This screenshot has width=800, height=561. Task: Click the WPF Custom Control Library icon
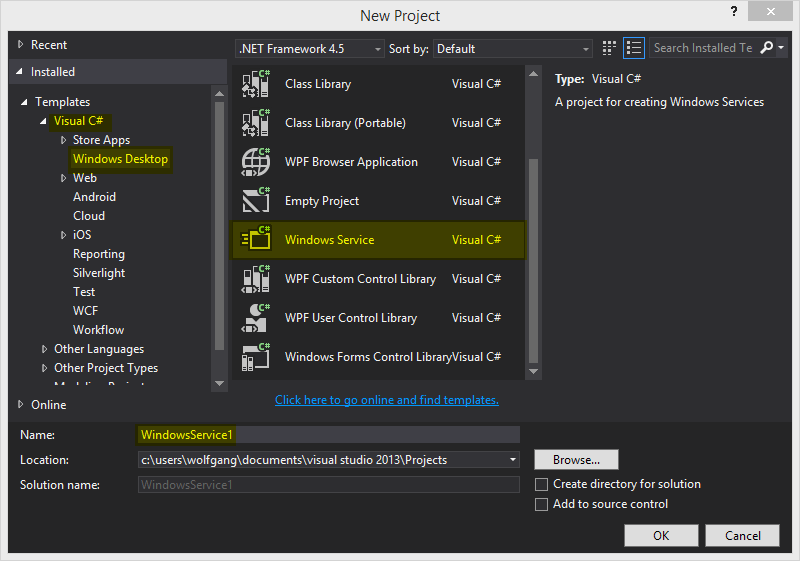[x=256, y=279]
